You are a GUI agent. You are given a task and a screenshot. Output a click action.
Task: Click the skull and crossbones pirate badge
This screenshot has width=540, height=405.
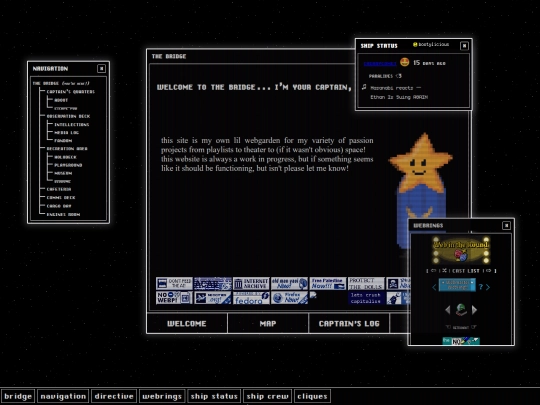click(x=398, y=283)
